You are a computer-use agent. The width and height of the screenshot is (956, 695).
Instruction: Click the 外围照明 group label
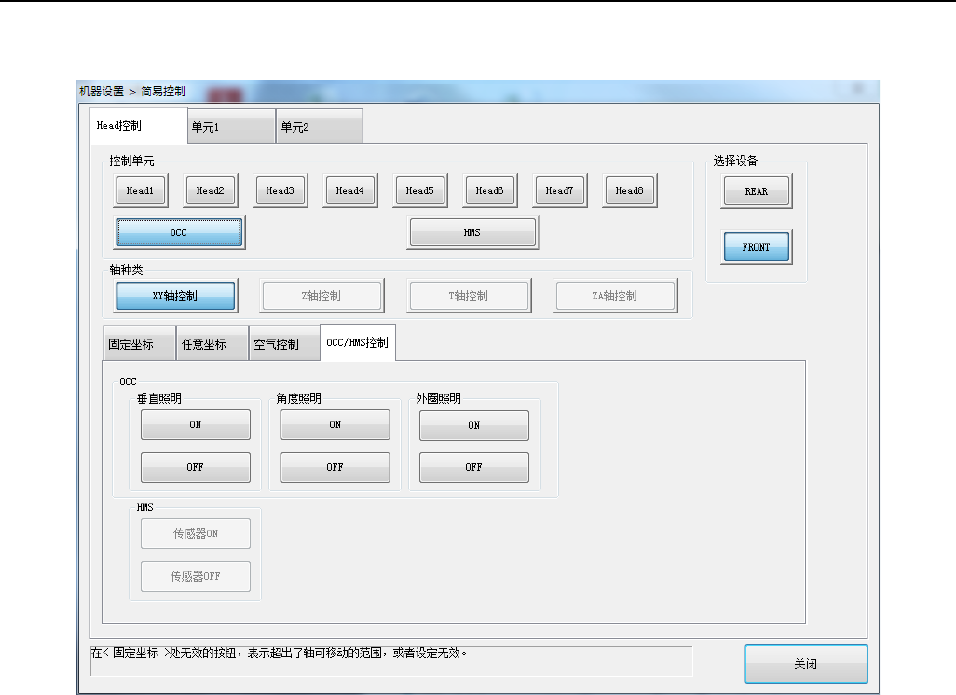(438, 399)
